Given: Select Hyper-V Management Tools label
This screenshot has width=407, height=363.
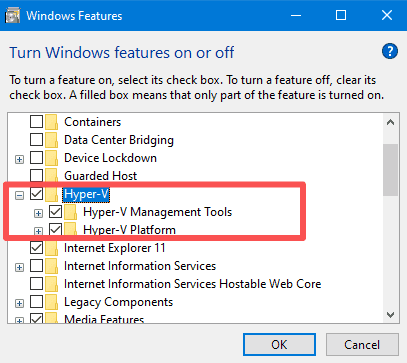Looking at the screenshot, I should click(157, 212).
